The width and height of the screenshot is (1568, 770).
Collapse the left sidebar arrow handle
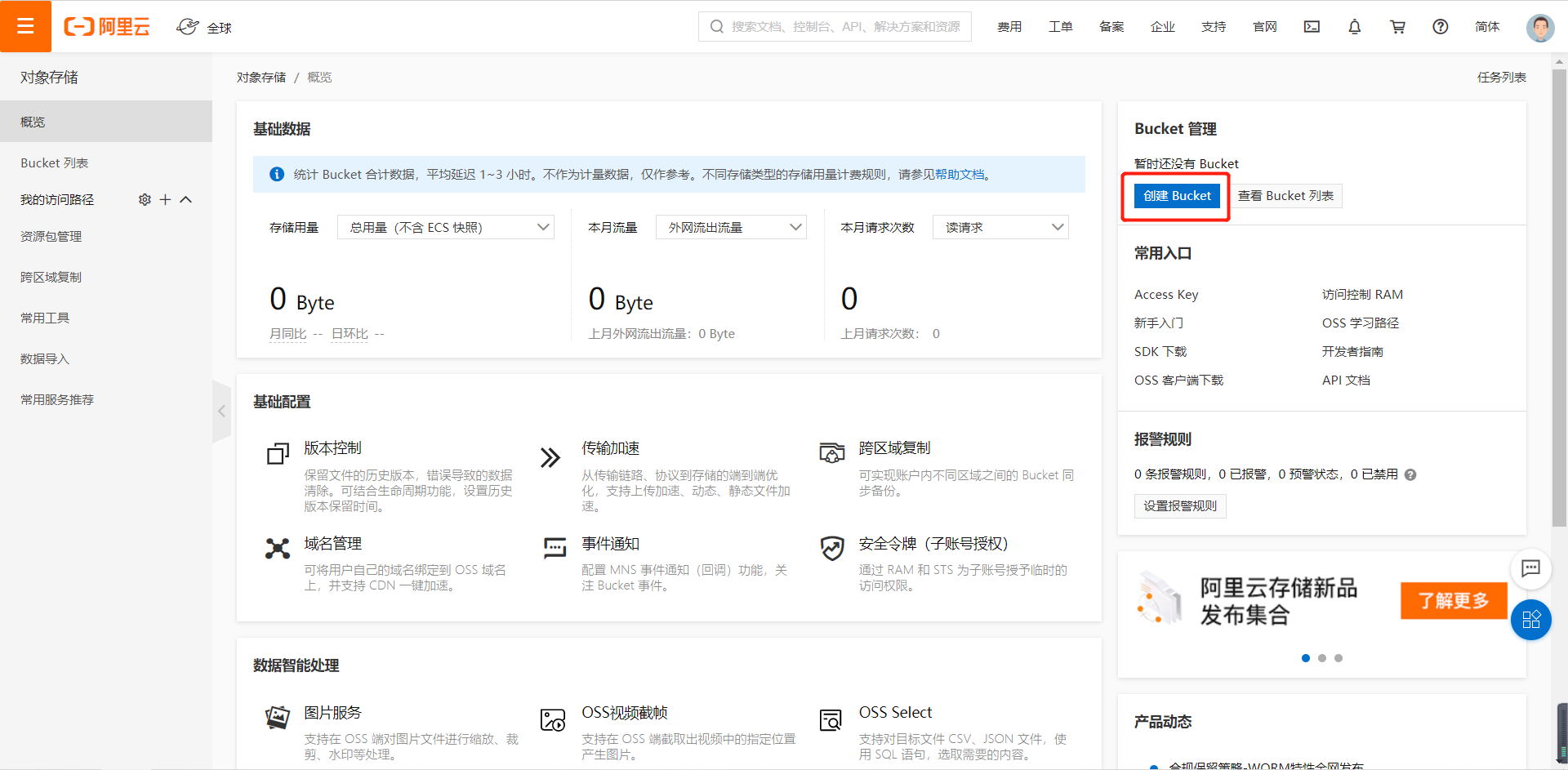pos(221,411)
